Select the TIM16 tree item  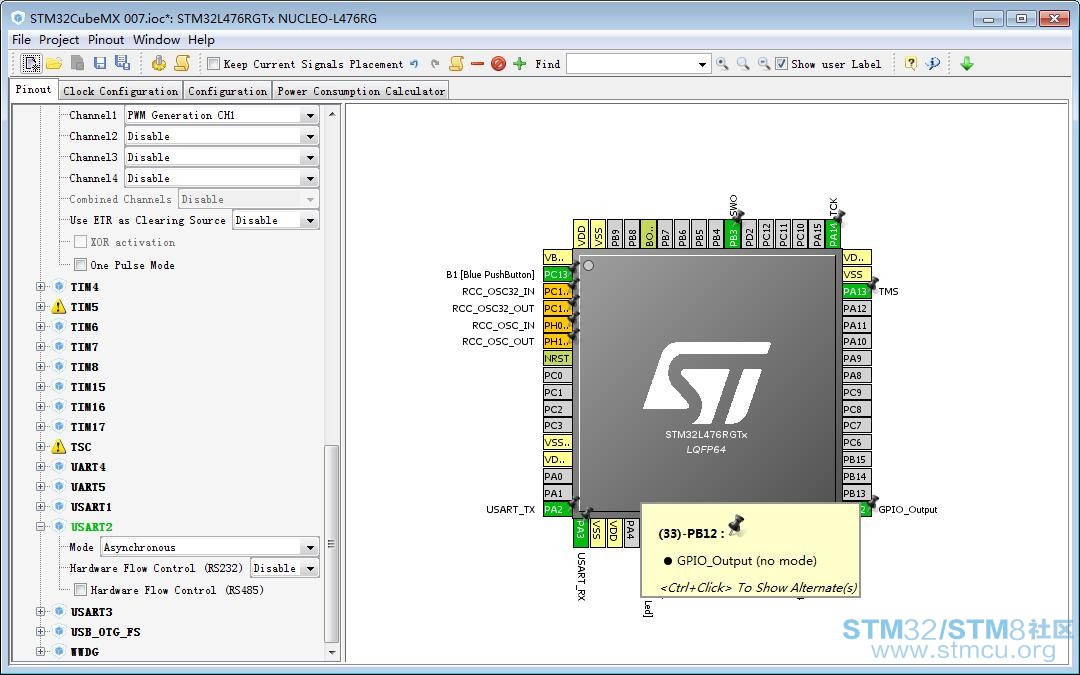87,406
